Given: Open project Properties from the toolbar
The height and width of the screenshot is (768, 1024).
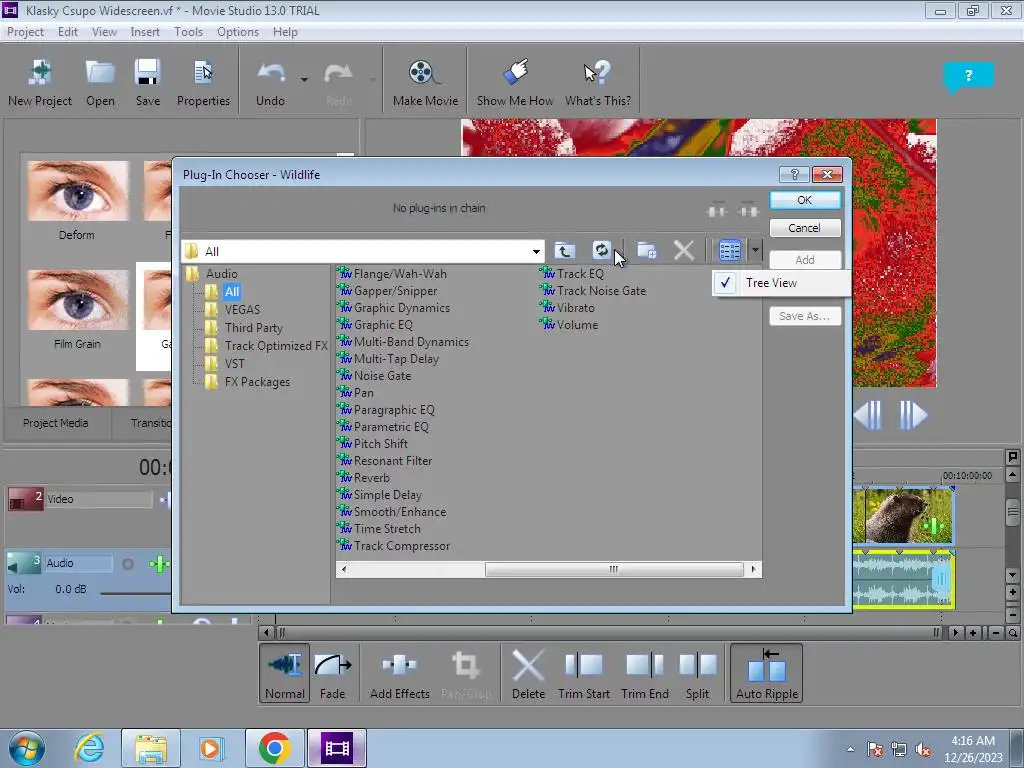Looking at the screenshot, I should click(x=203, y=83).
